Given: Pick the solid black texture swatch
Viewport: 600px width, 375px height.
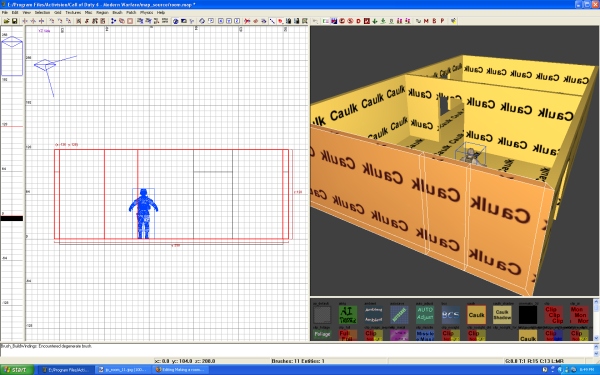Looking at the screenshot, I should coord(528,315).
